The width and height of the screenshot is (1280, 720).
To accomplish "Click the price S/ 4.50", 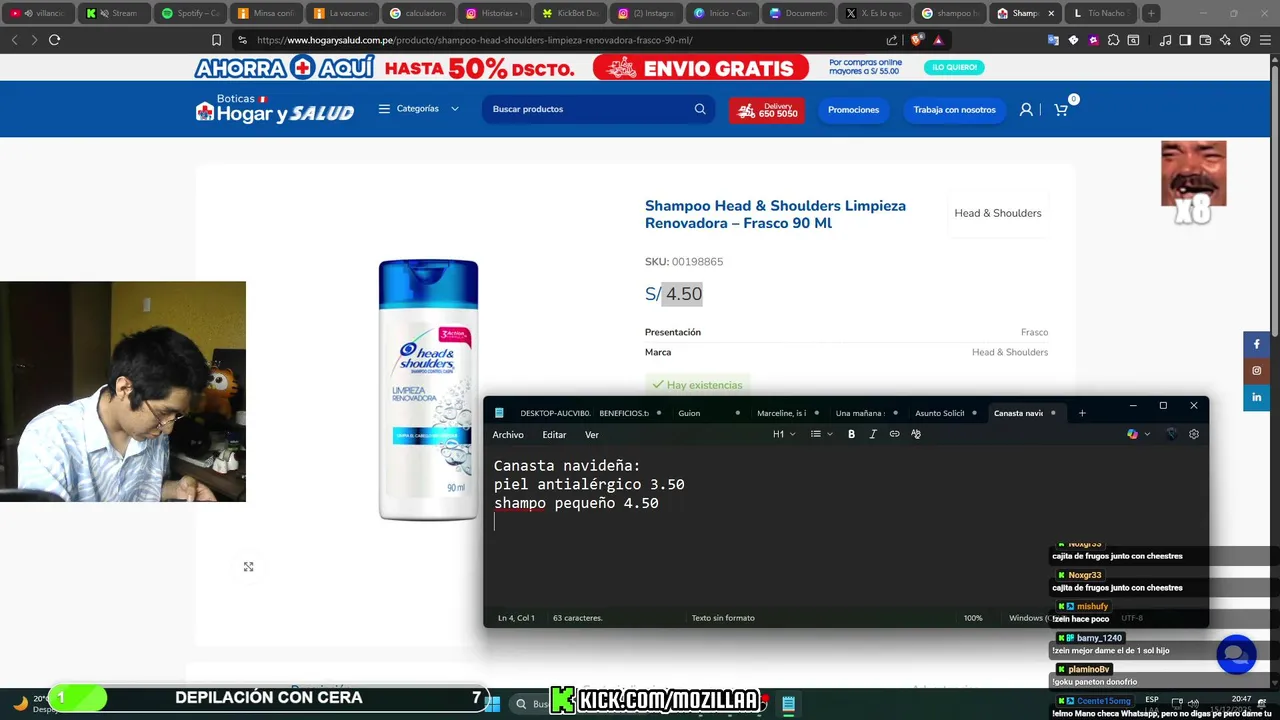I will (x=673, y=294).
